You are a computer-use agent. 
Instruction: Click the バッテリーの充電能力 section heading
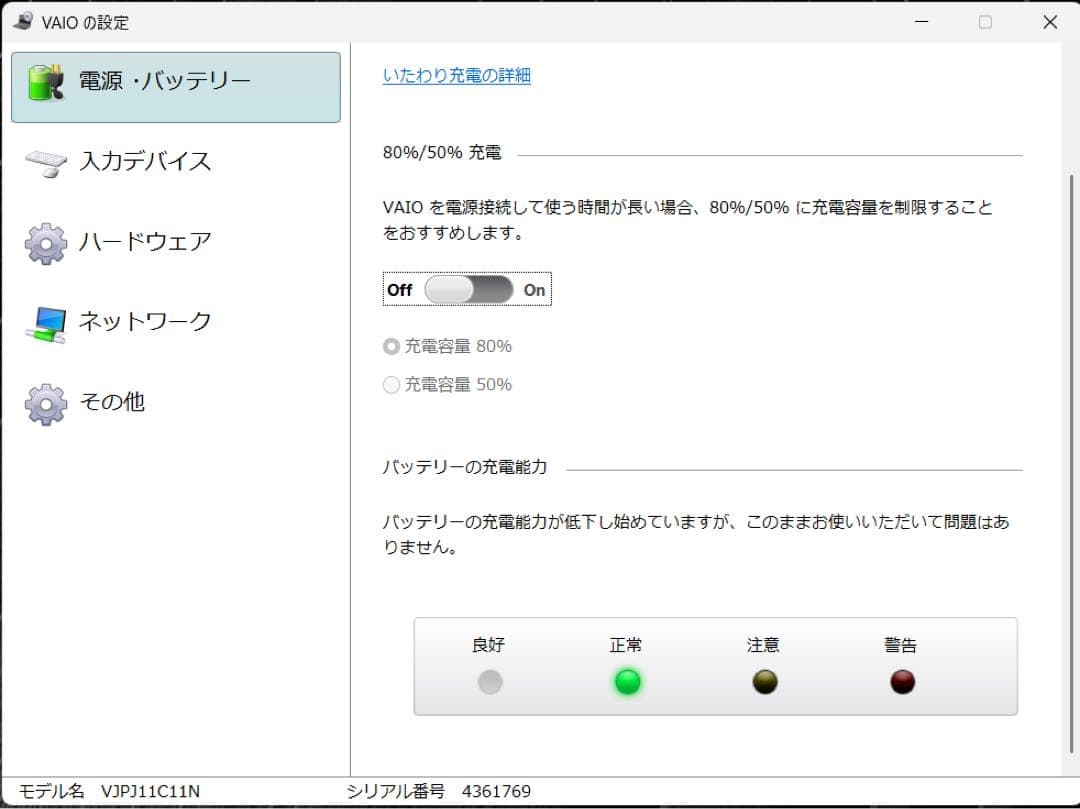point(464,467)
